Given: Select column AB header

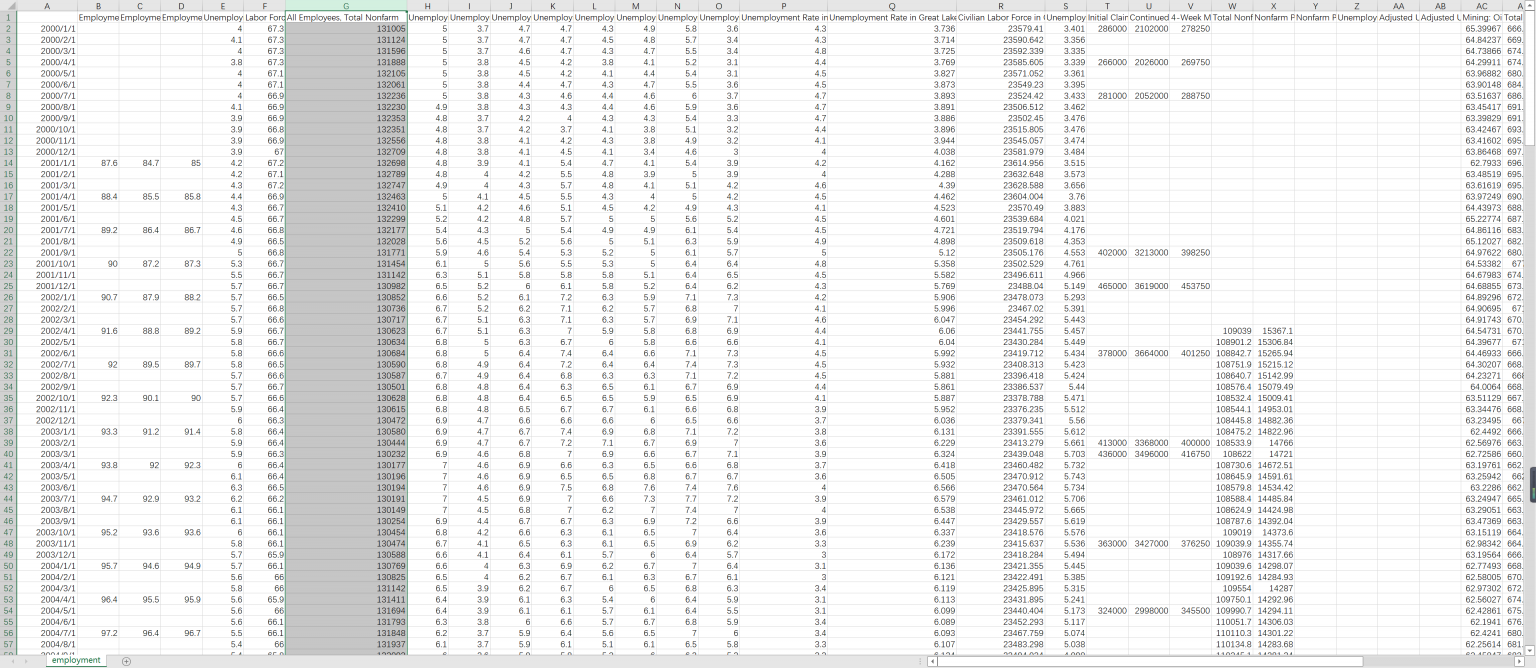Looking at the screenshot, I should (1440, 6).
